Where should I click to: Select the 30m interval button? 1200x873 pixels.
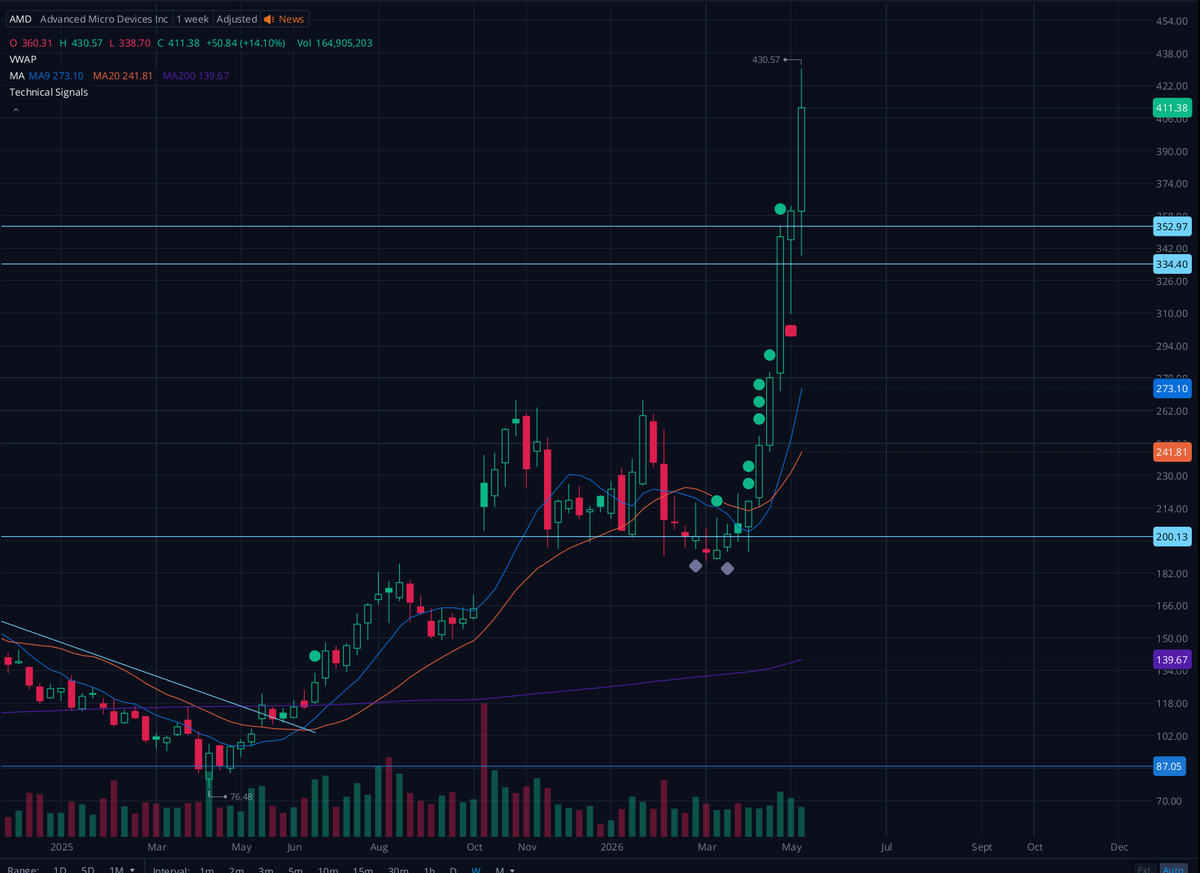pyautogui.click(x=398, y=870)
